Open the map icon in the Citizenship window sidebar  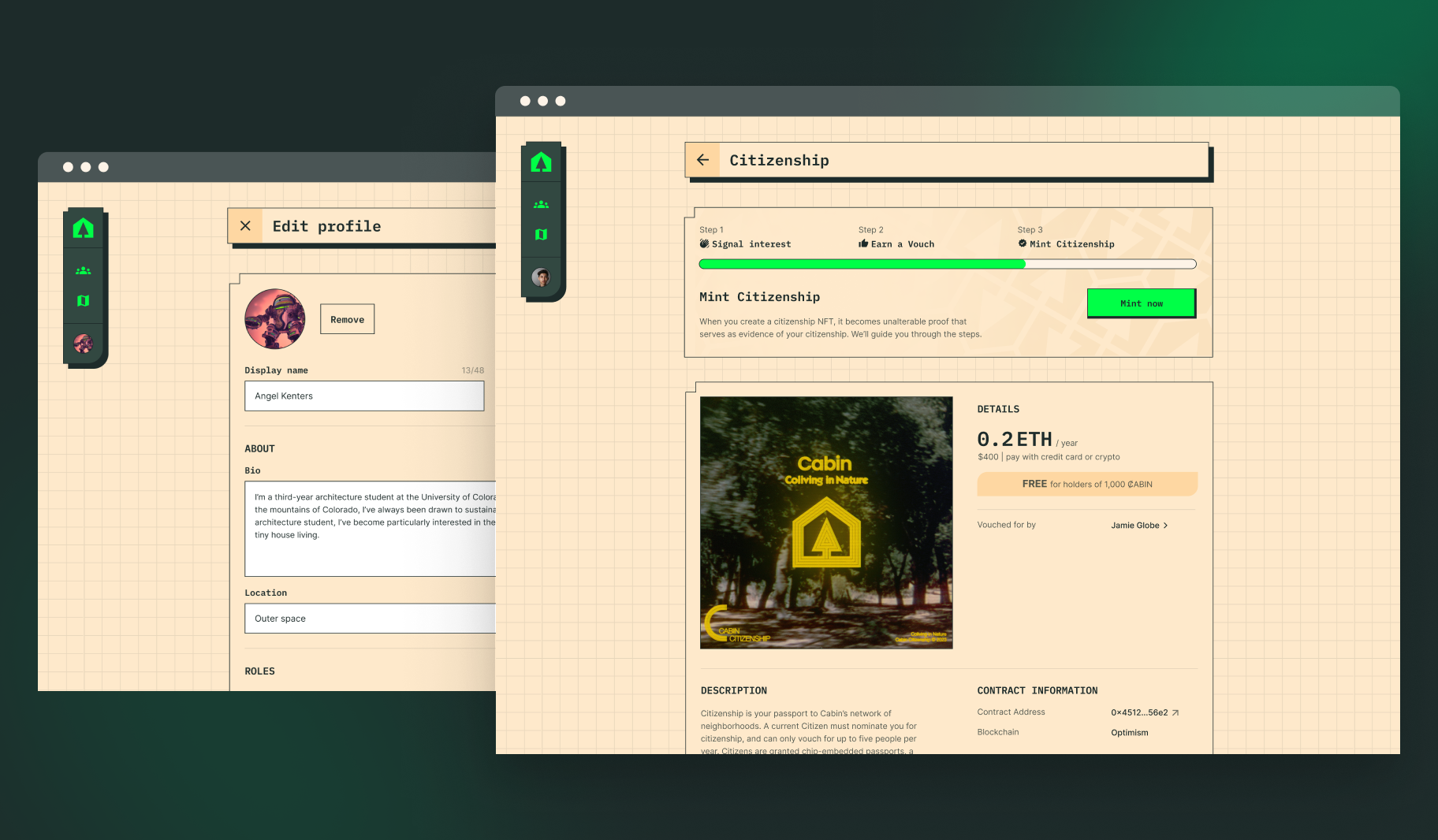coord(541,234)
